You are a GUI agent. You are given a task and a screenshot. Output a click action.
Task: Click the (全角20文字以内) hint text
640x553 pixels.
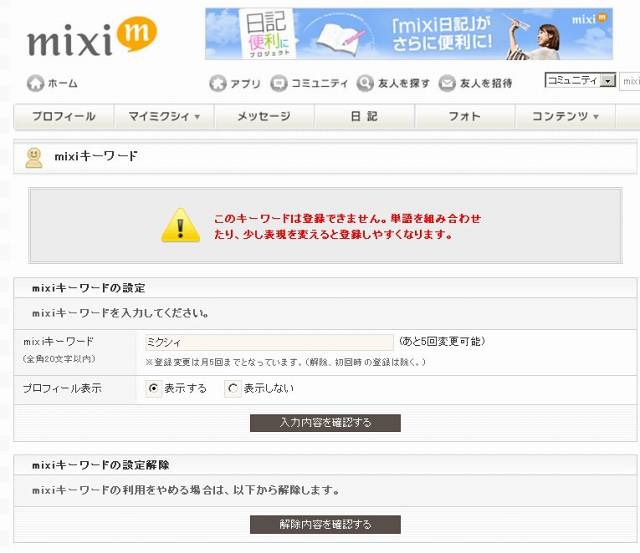59,359
